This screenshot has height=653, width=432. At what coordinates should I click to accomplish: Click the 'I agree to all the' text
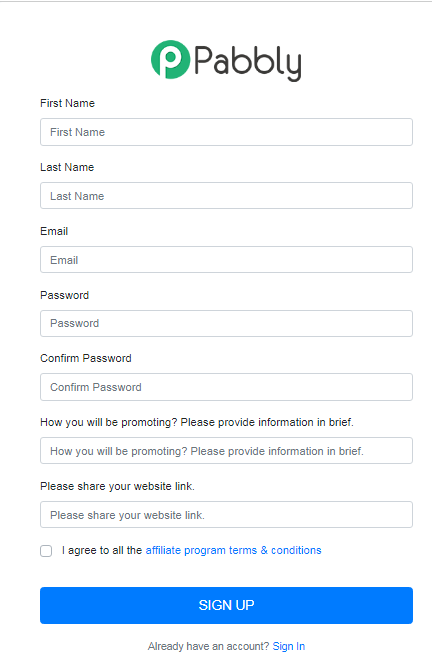coord(102,550)
